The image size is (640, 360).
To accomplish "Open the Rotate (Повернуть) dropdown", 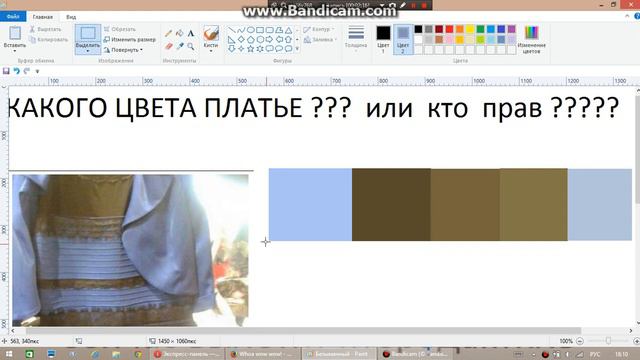I will (123, 50).
